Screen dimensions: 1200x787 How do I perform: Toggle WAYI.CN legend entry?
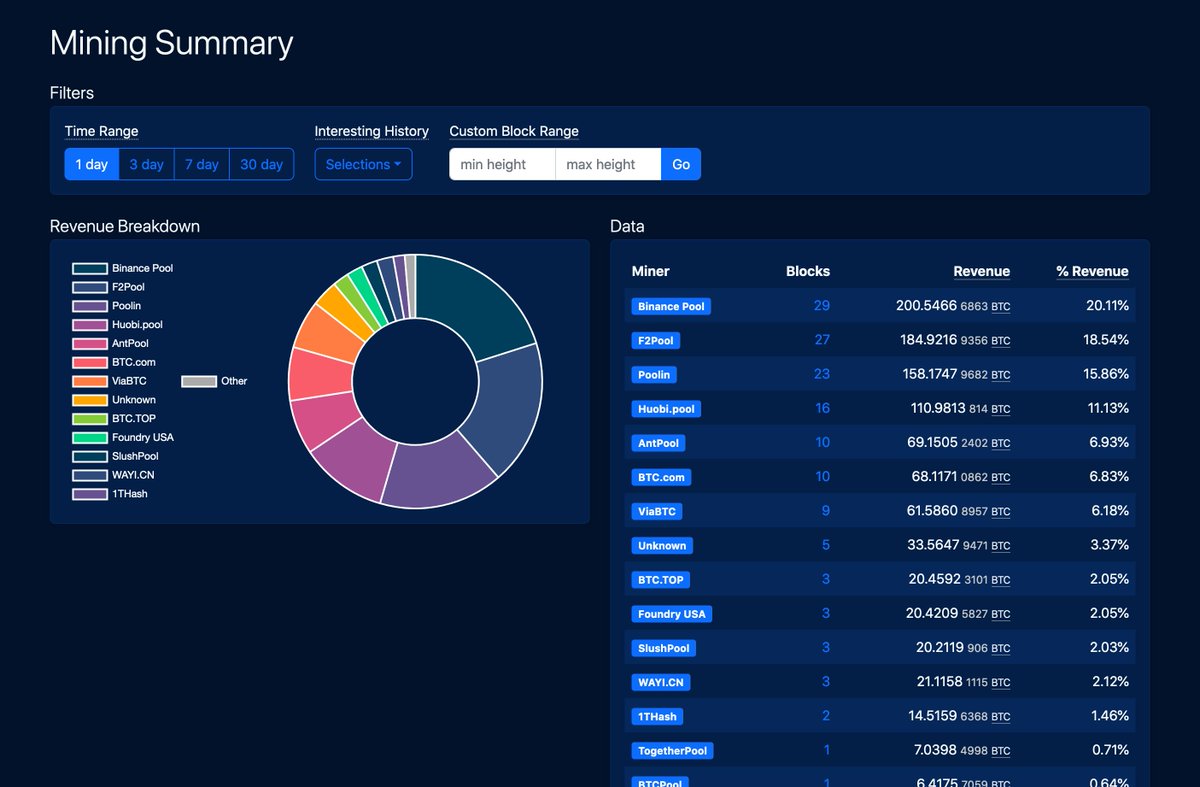click(113, 475)
